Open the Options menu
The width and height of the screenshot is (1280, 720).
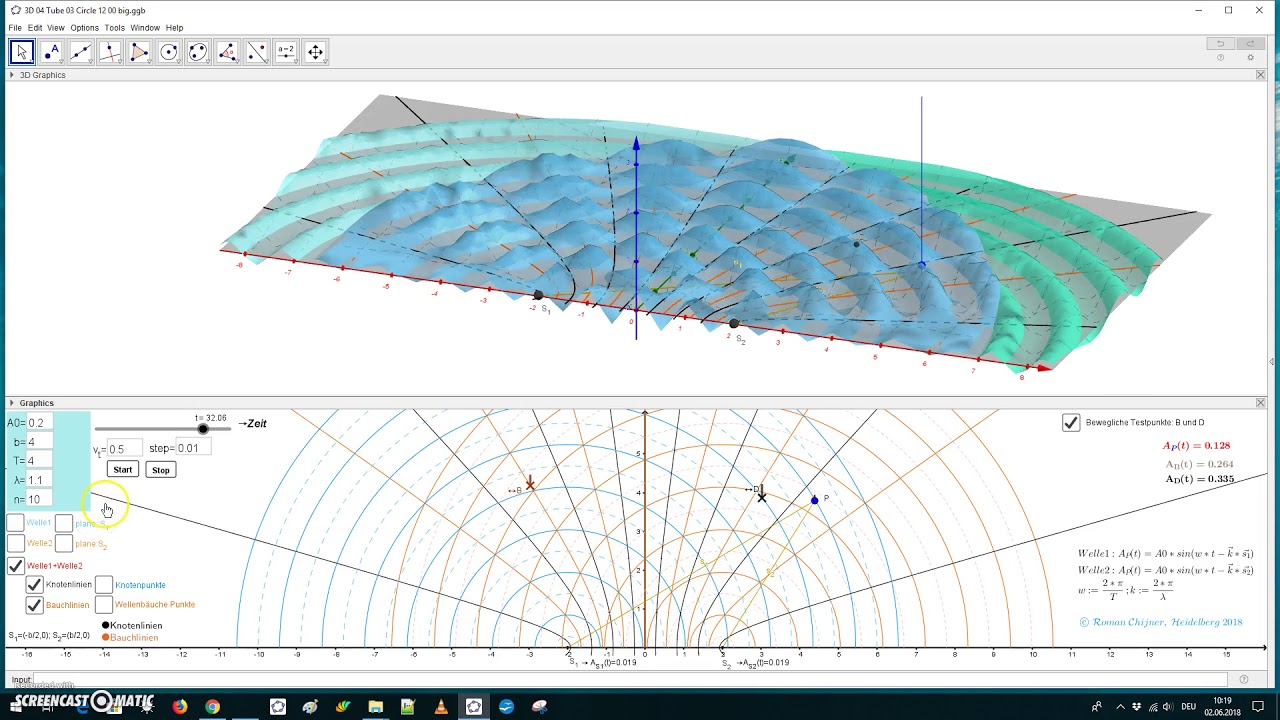pos(84,28)
